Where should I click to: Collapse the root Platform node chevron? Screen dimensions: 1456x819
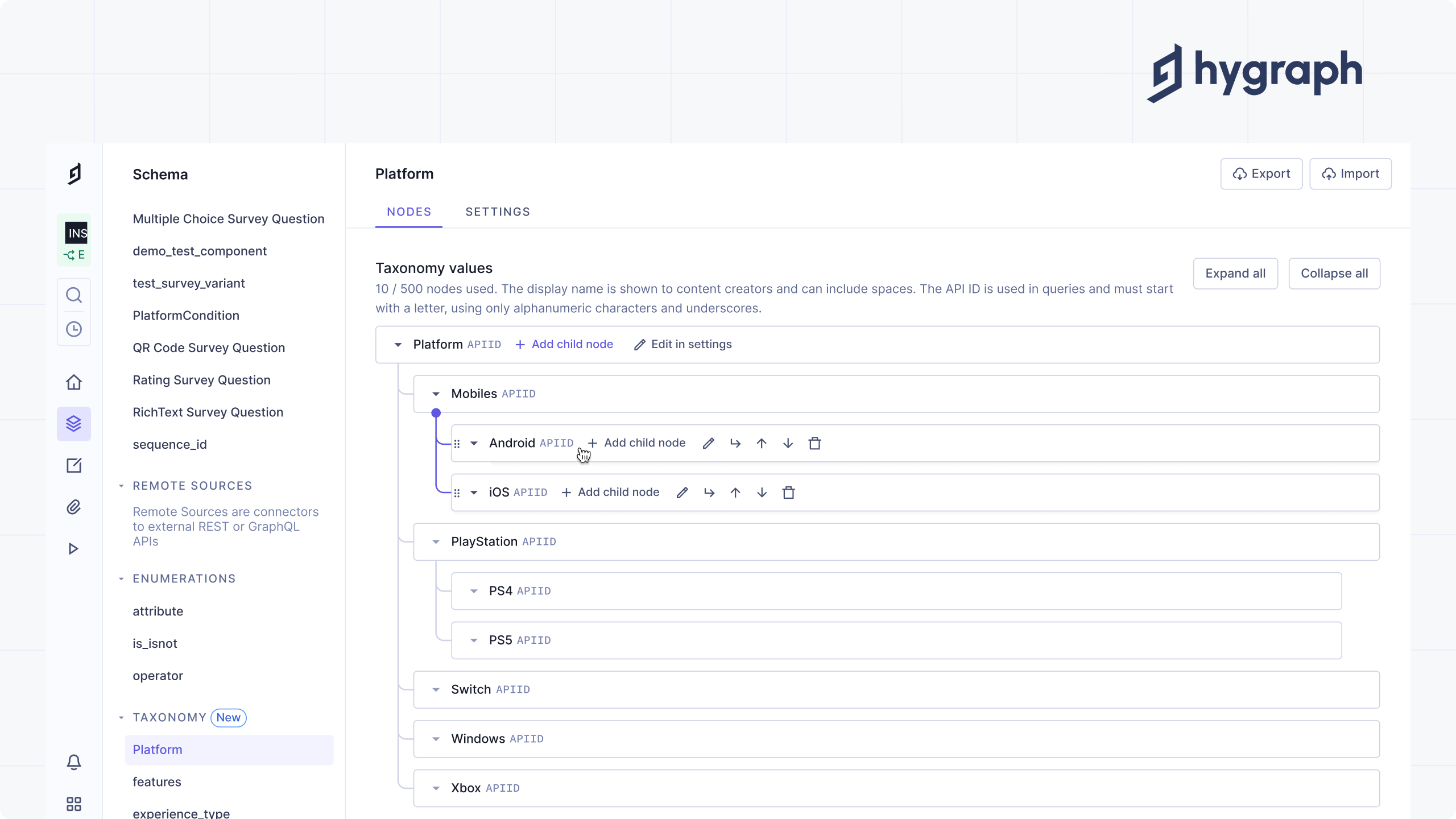[x=398, y=345]
